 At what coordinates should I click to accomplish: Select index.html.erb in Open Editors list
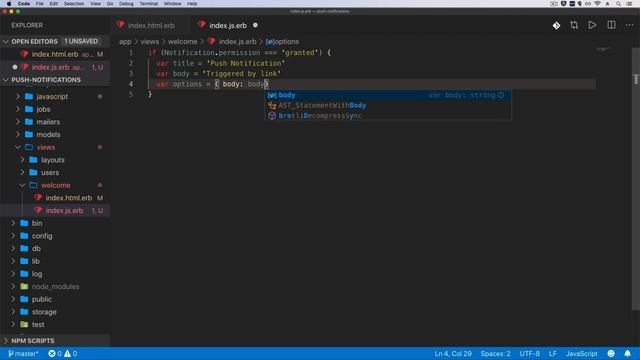pyautogui.click(x=55, y=54)
